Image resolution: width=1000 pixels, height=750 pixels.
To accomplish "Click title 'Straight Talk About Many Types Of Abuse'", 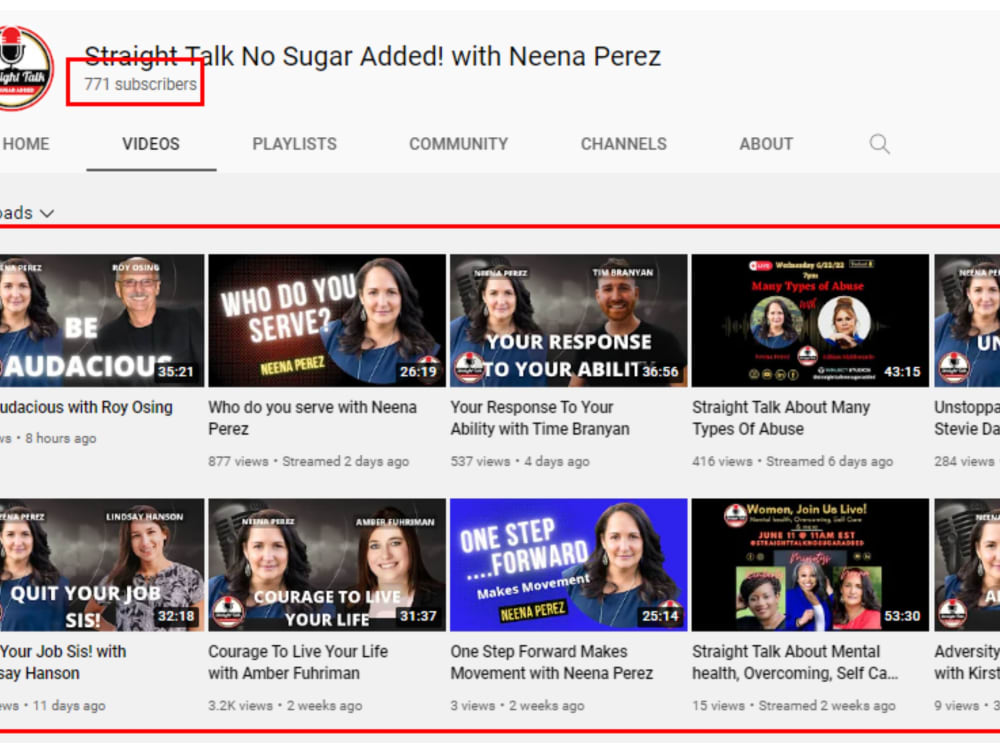I will (781, 418).
